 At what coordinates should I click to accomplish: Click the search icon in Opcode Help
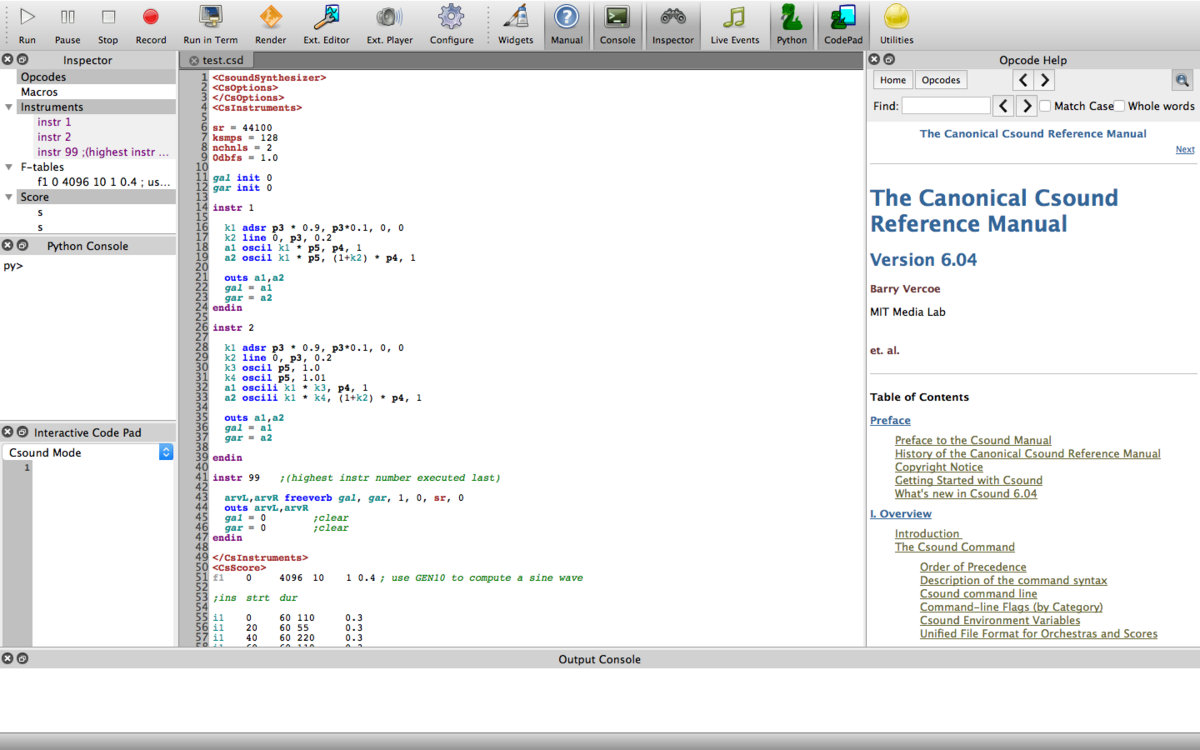[1182, 80]
